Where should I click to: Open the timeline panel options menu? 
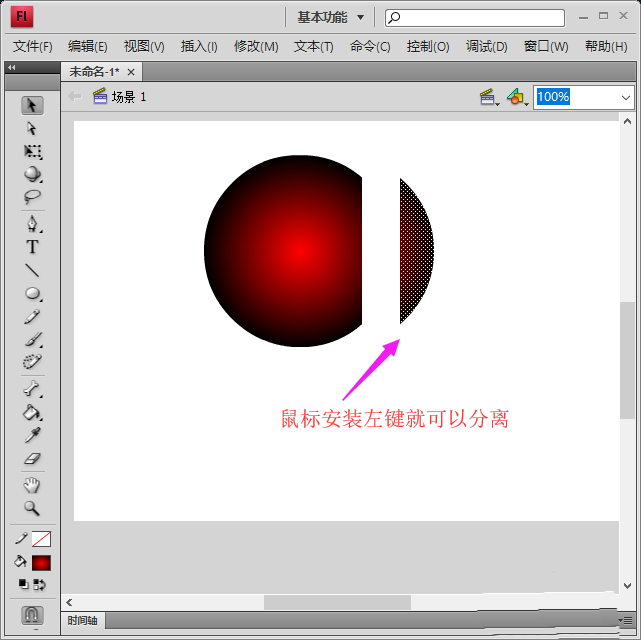(626, 621)
